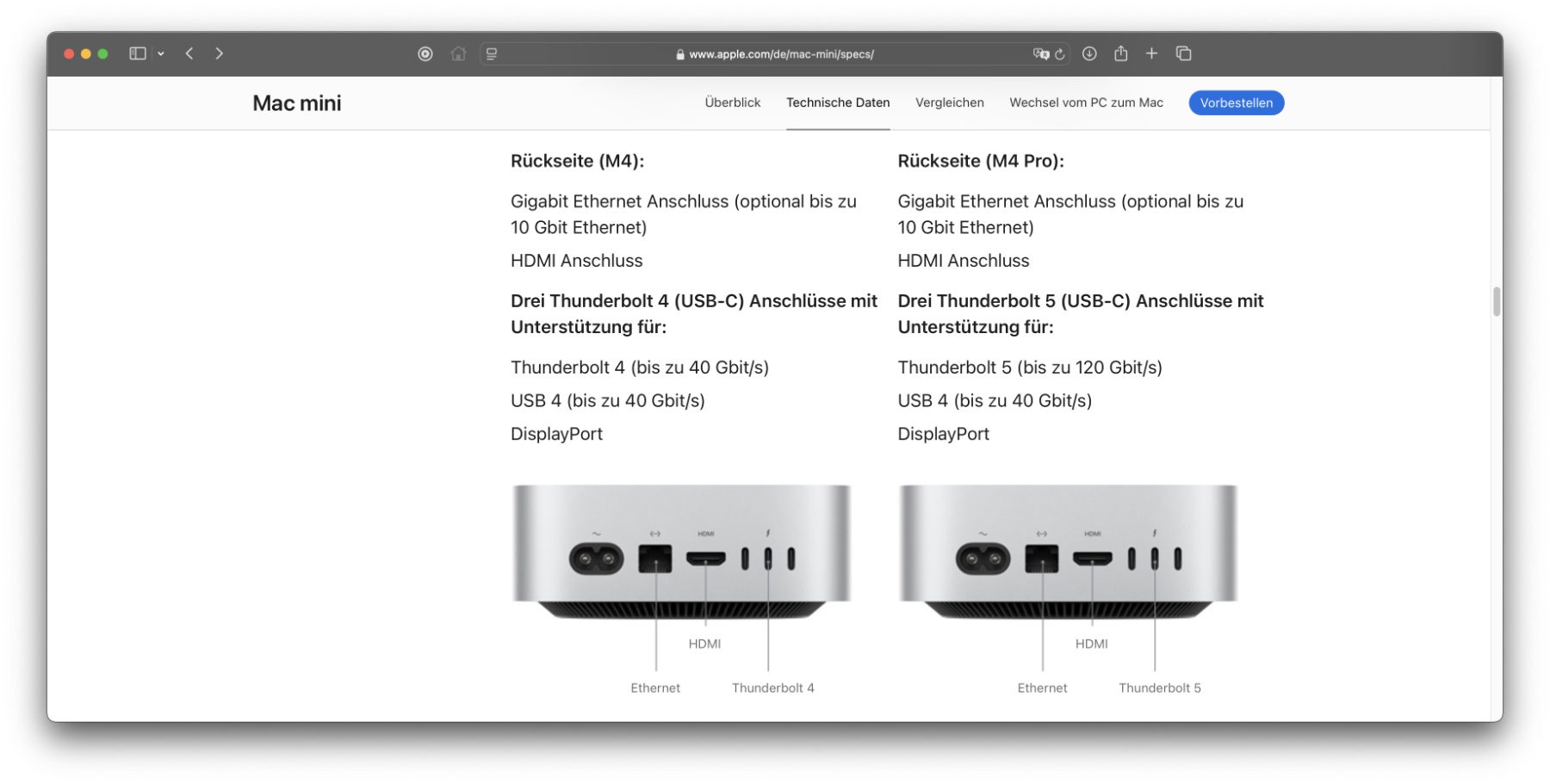Open a new tab
This screenshot has width=1550, height=784.
[1151, 53]
